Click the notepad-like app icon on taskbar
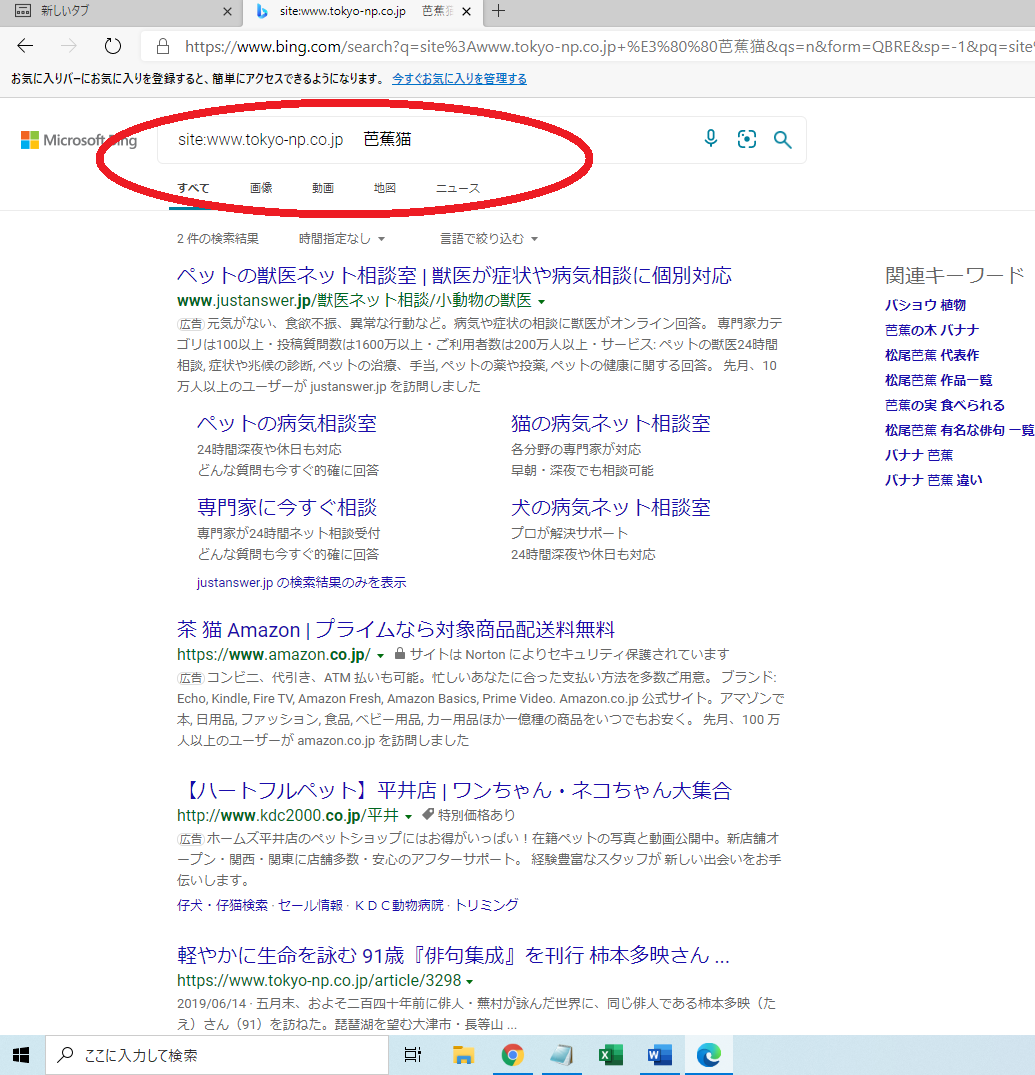 561,1055
